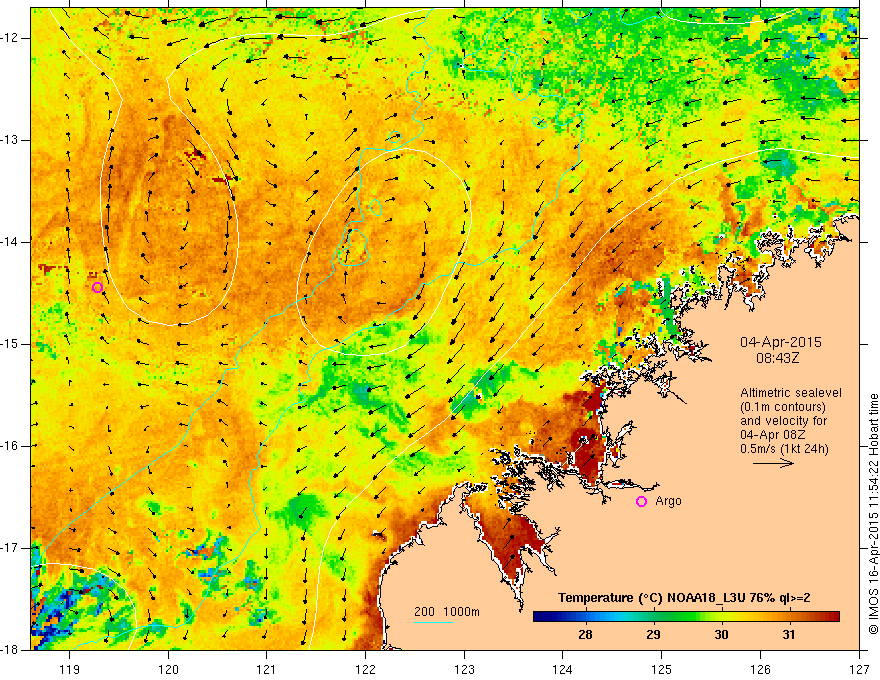Click the latitude axis label '-13'

coord(10,140)
